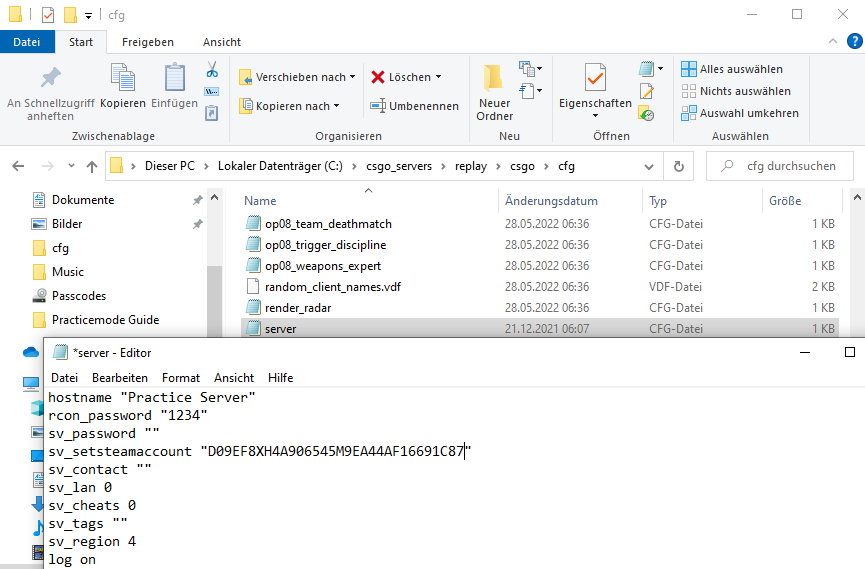Screen dimensions: 865x569
Task: Click replay in the address path
Action: pos(471,166)
